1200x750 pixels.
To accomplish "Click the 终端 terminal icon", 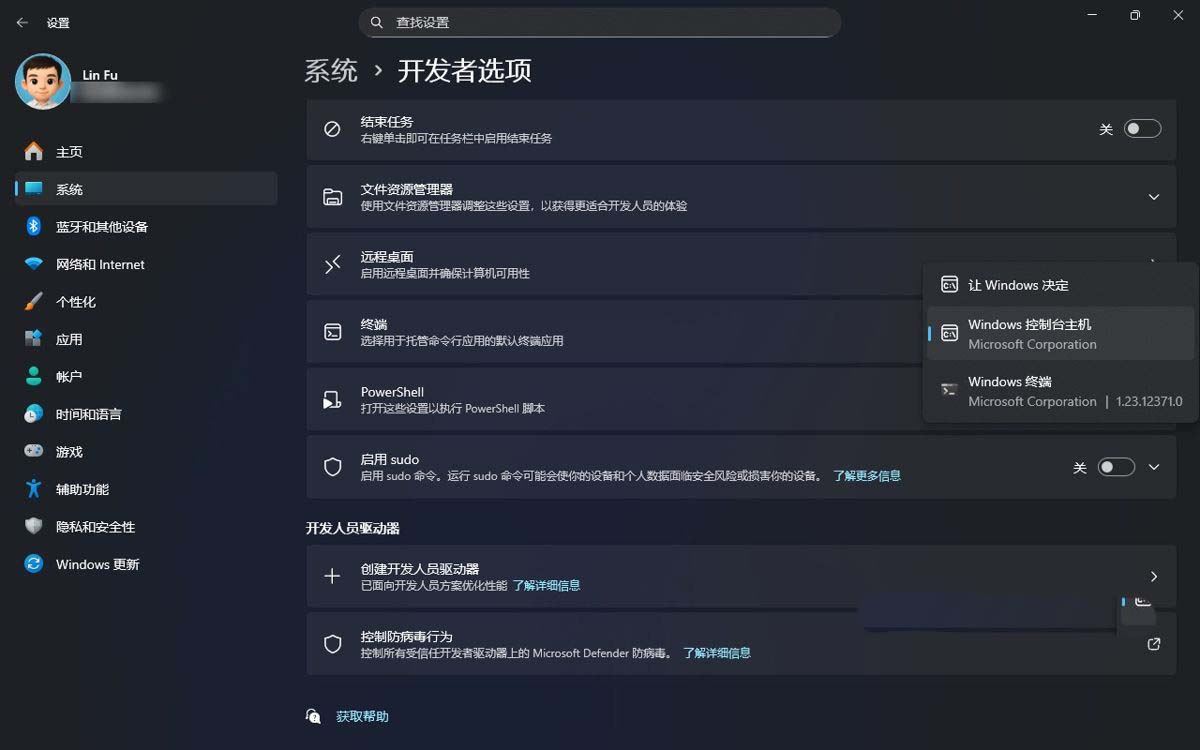I will pos(333,332).
